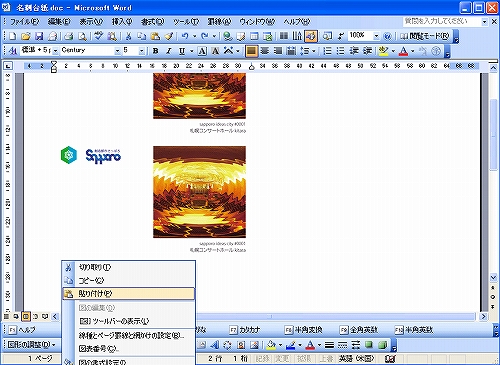
Task: Redo the last undone action
Action: tap(205, 36)
